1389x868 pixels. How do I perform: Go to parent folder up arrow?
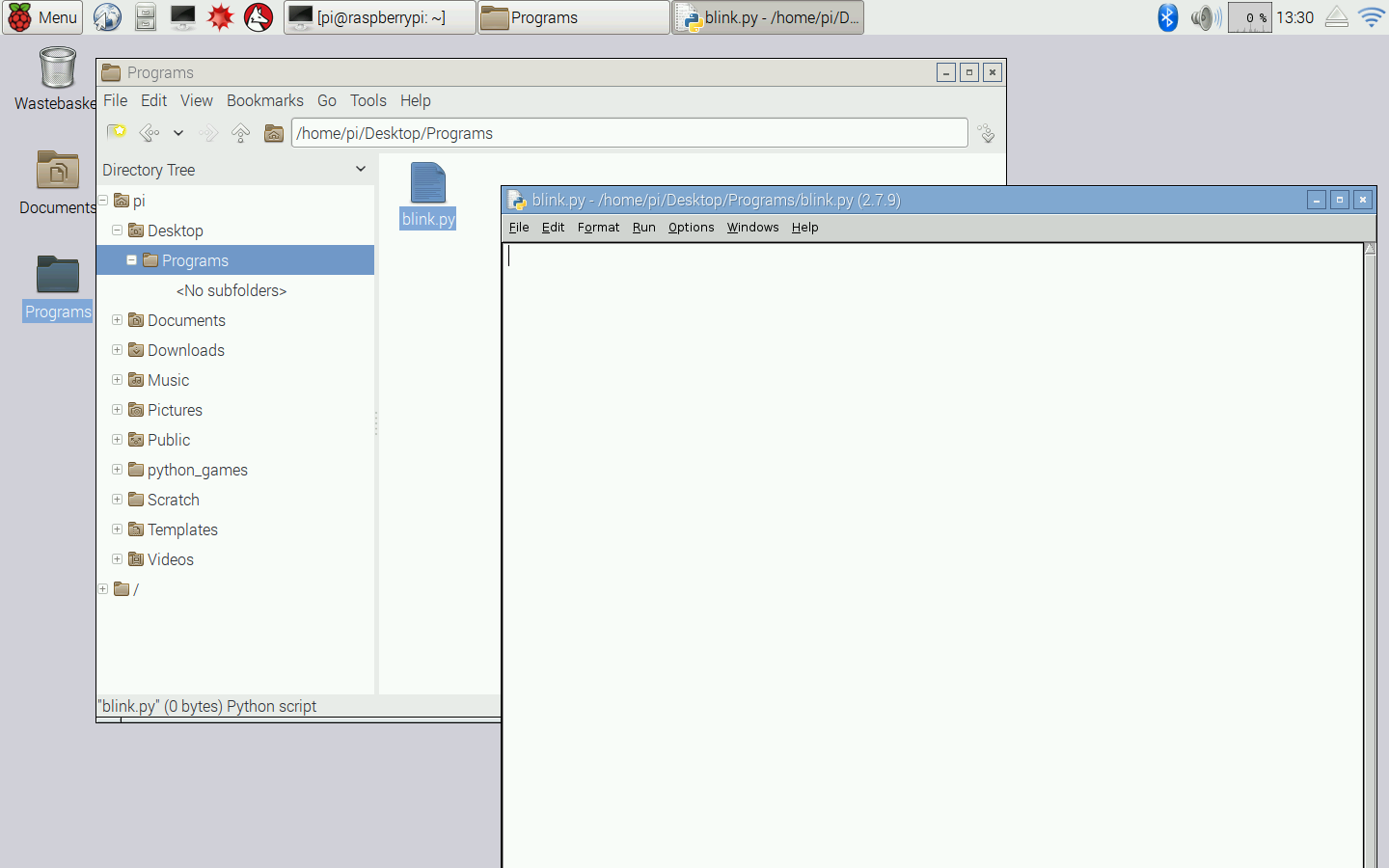pyautogui.click(x=241, y=133)
